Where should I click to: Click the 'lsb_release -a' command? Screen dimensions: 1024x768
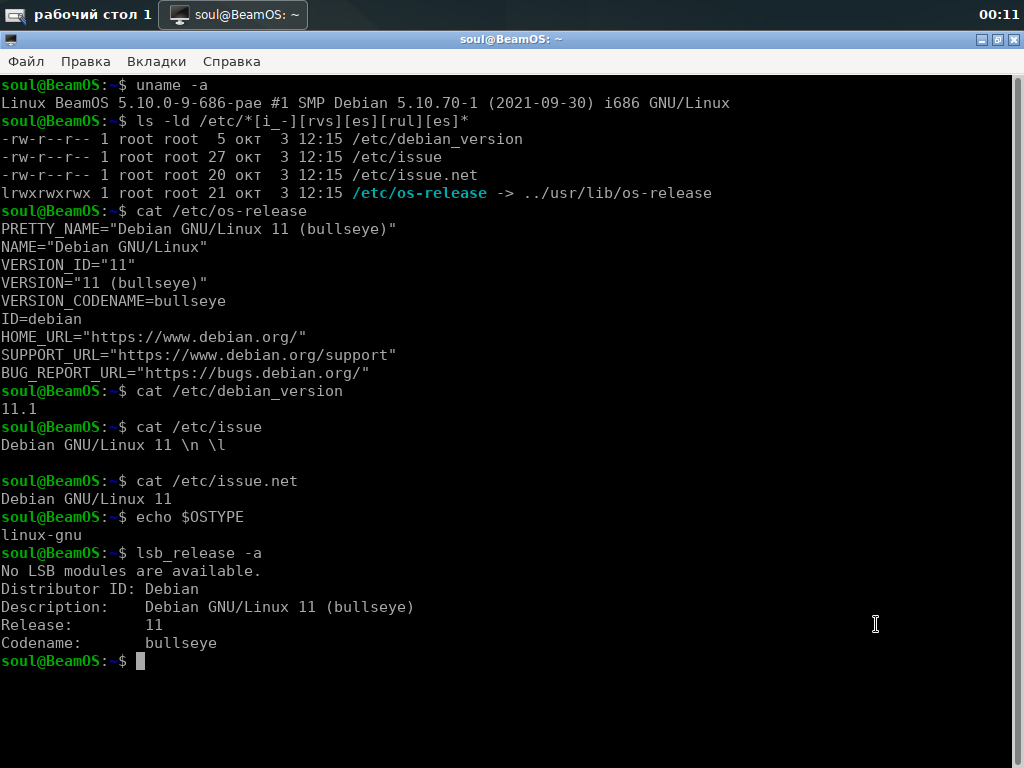pyautogui.click(x=199, y=553)
